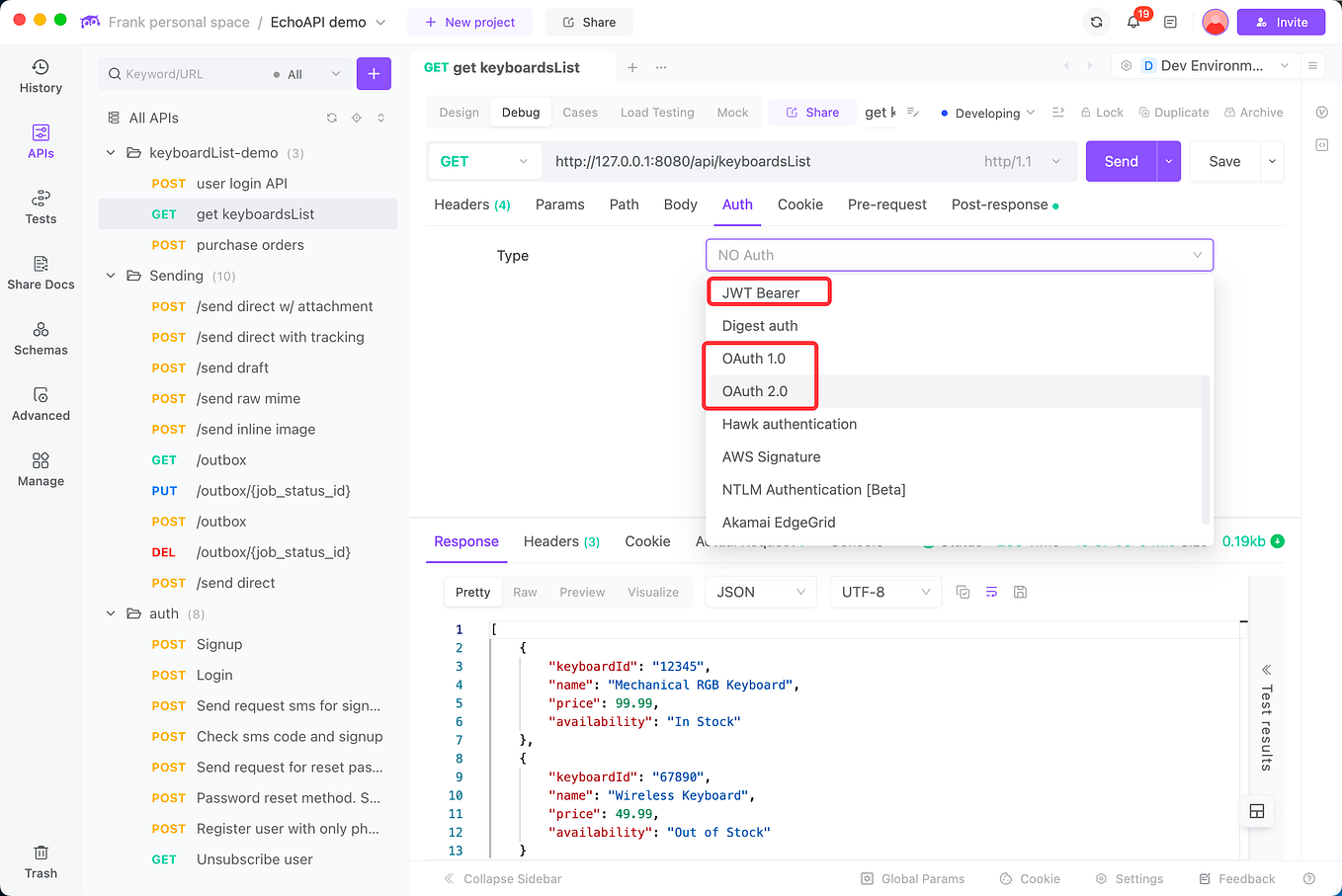Locate current API using the target icon

[357, 117]
